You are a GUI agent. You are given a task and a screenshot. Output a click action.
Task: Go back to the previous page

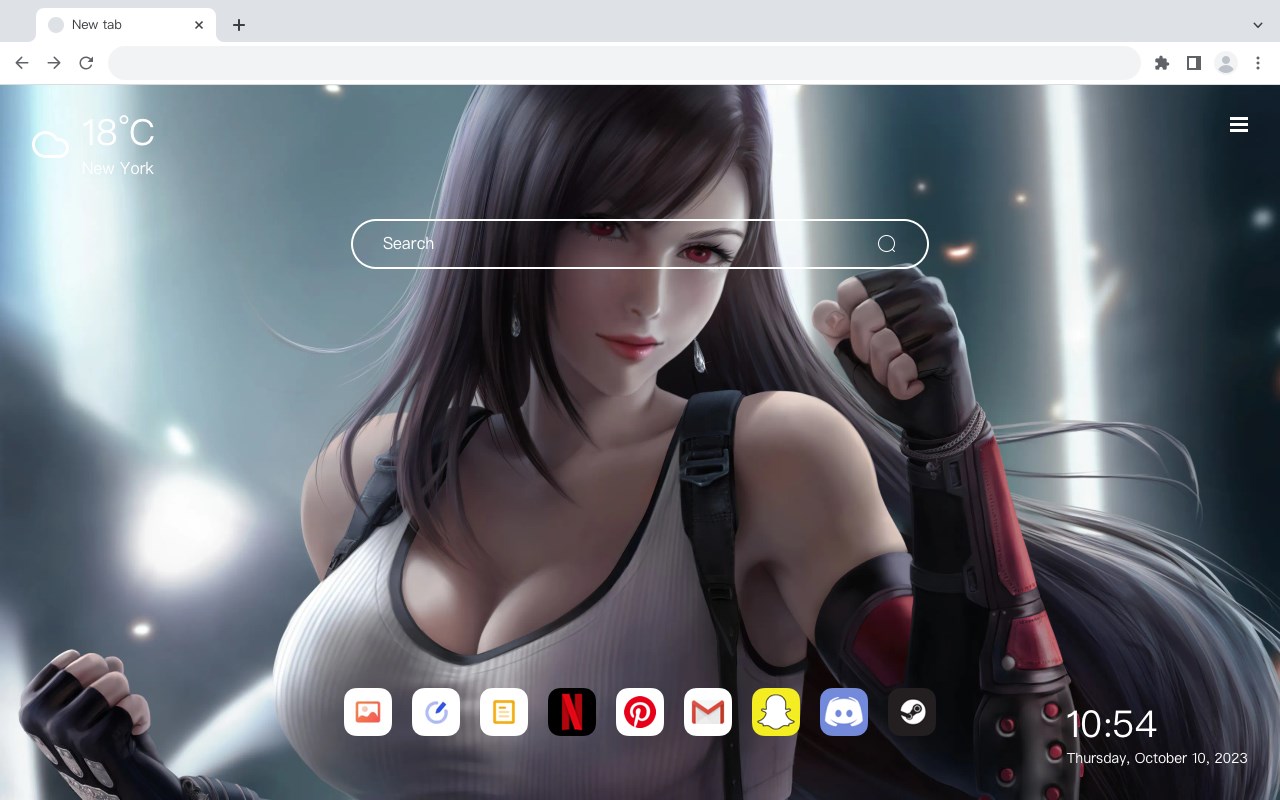tap(22, 63)
